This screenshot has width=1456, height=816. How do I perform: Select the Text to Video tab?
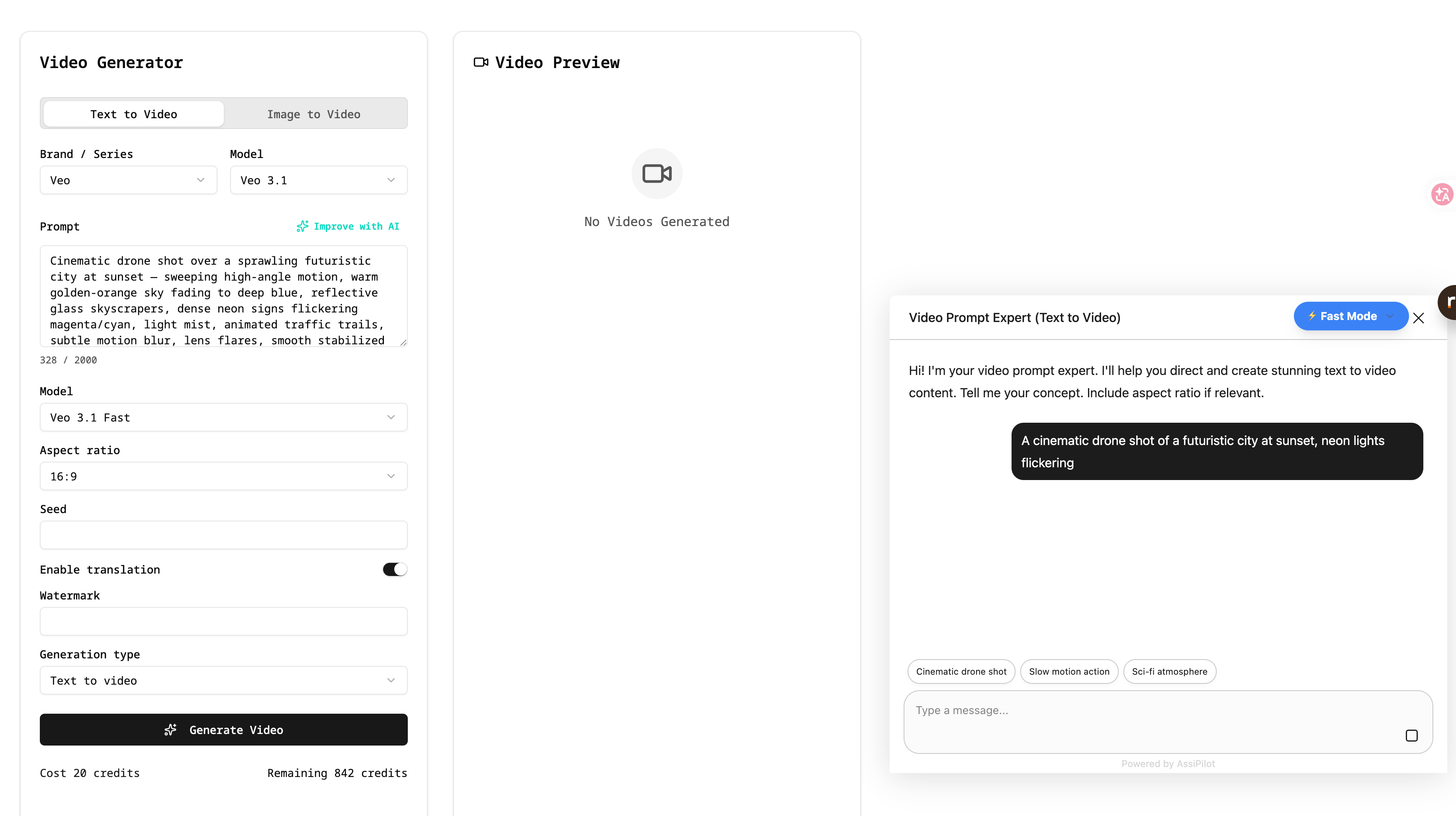133,113
